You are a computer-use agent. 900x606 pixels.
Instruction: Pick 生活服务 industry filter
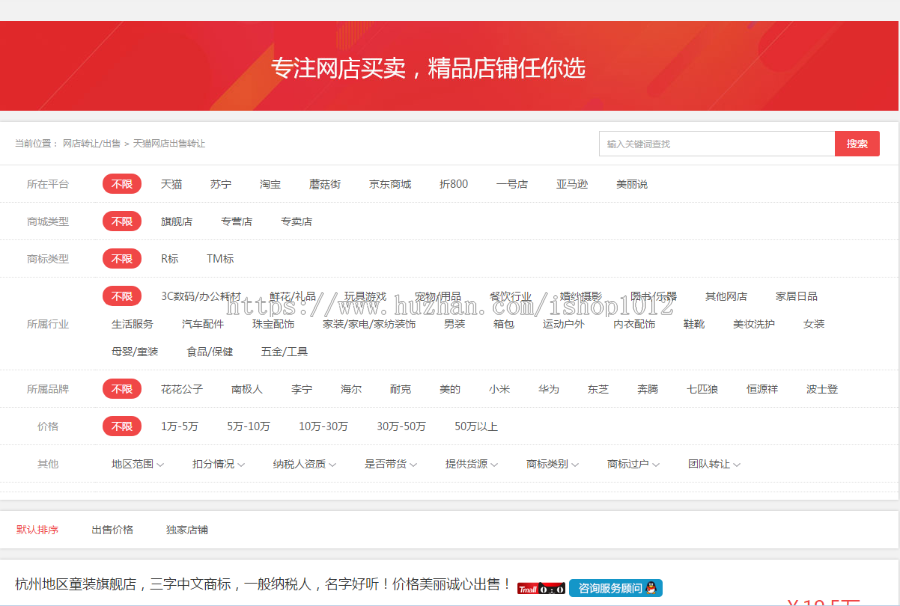133,324
